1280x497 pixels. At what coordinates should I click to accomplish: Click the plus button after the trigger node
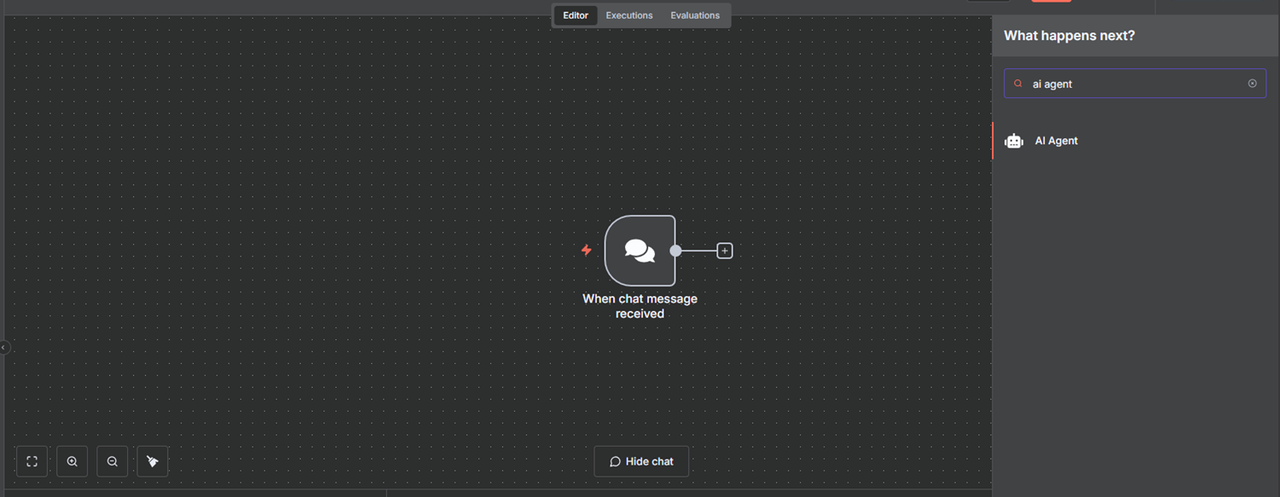pyautogui.click(x=725, y=250)
